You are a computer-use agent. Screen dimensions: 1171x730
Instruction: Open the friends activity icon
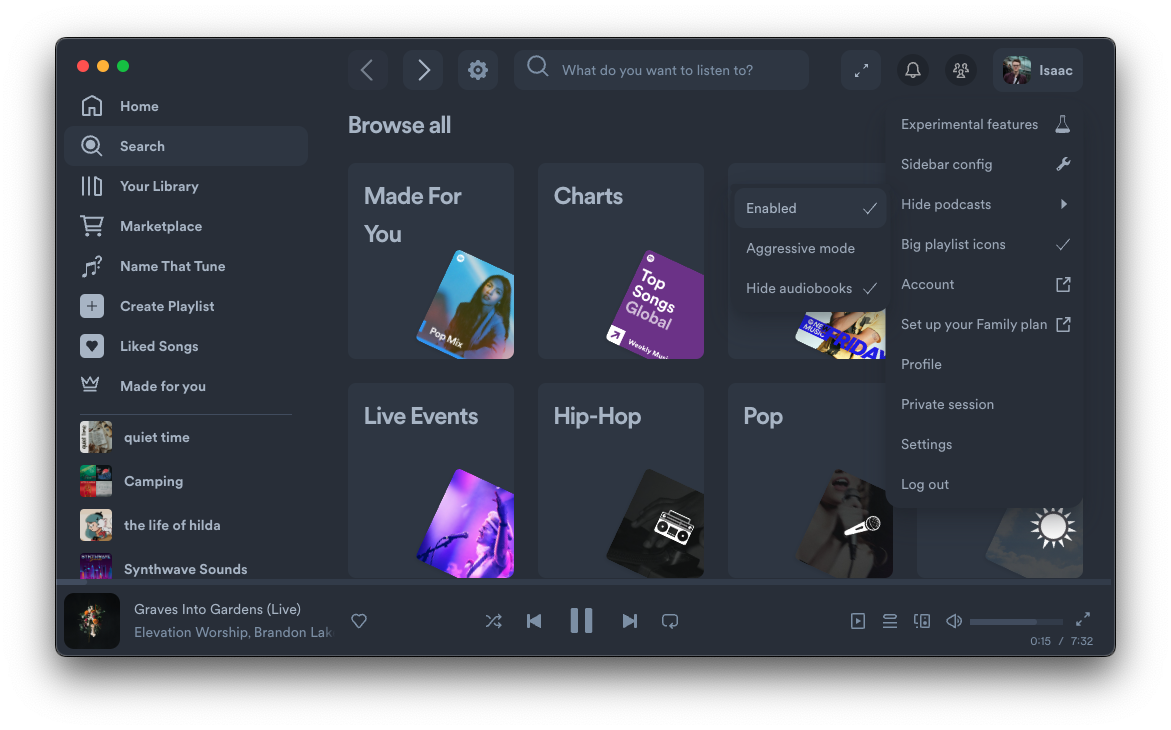(x=961, y=70)
